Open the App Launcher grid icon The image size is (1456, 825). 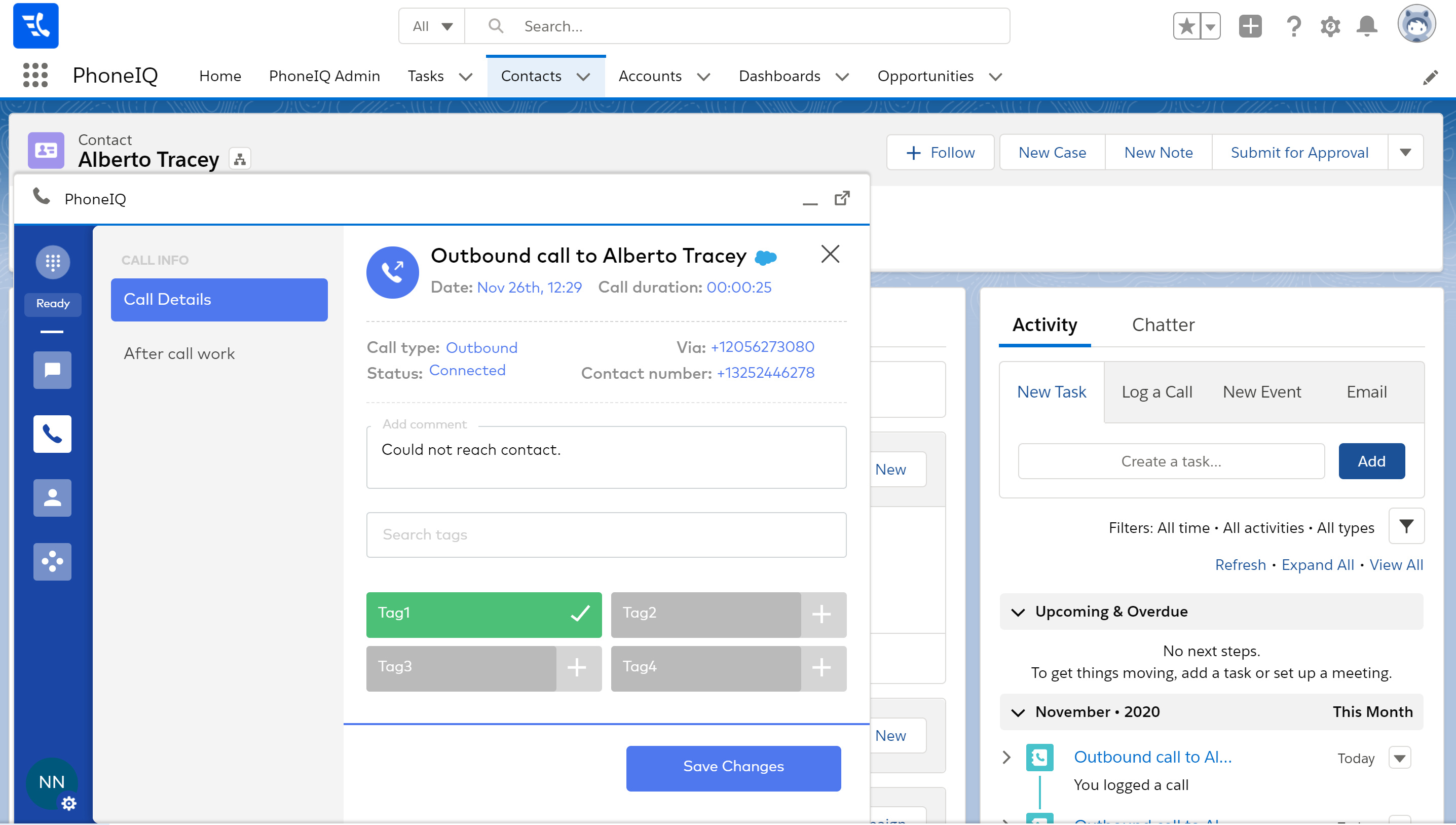pos(35,76)
